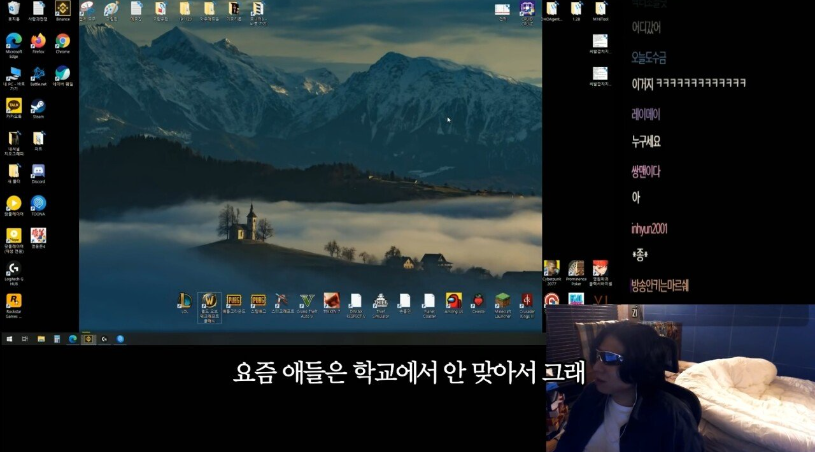Open the League of Legends shortcut
This screenshot has height=452, width=816.
184,303
